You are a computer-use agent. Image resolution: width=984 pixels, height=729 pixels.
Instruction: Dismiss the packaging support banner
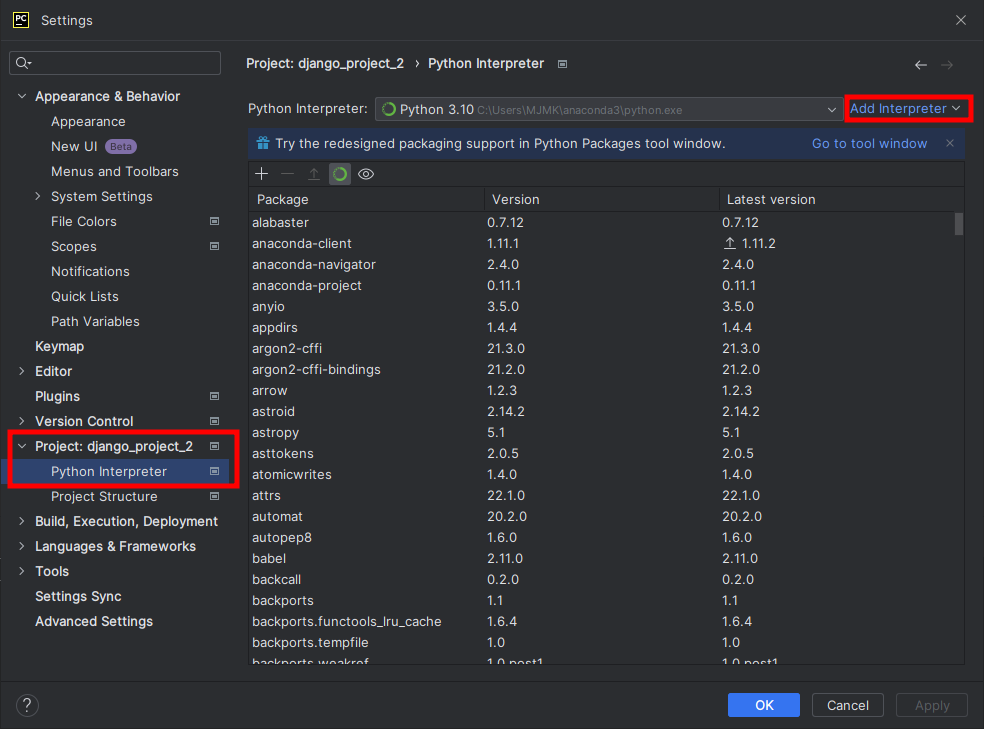pyautogui.click(x=950, y=143)
